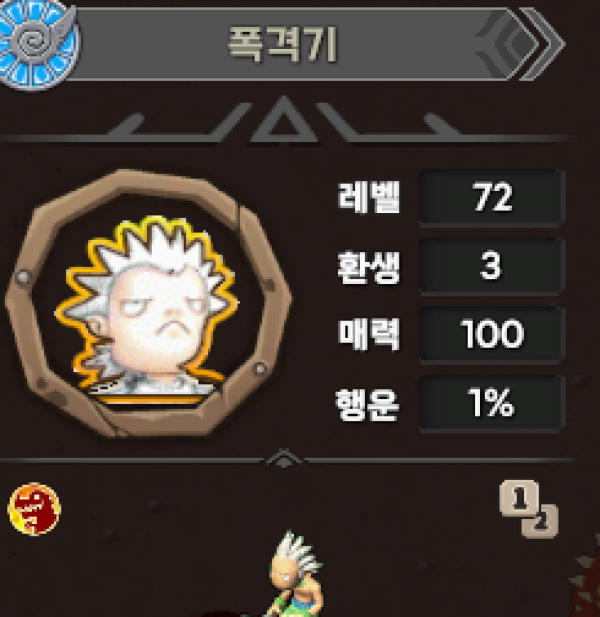Click the number 2 tile in page switcher
Screen dimensions: 600x617
pyautogui.click(x=541, y=522)
